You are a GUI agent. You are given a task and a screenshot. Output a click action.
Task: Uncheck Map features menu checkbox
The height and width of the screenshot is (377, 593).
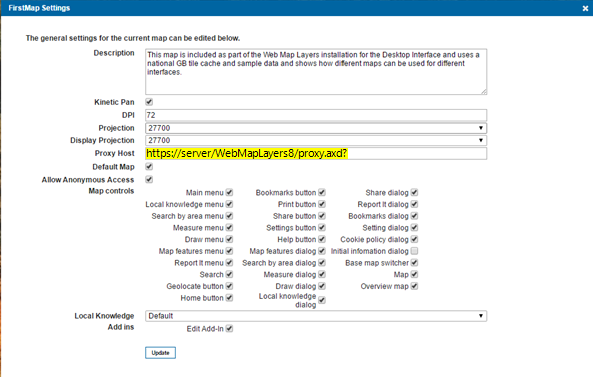pos(229,251)
